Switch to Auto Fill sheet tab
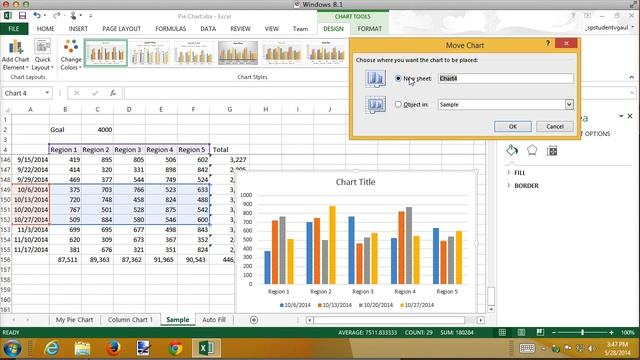The height and width of the screenshot is (360, 640). [214, 320]
